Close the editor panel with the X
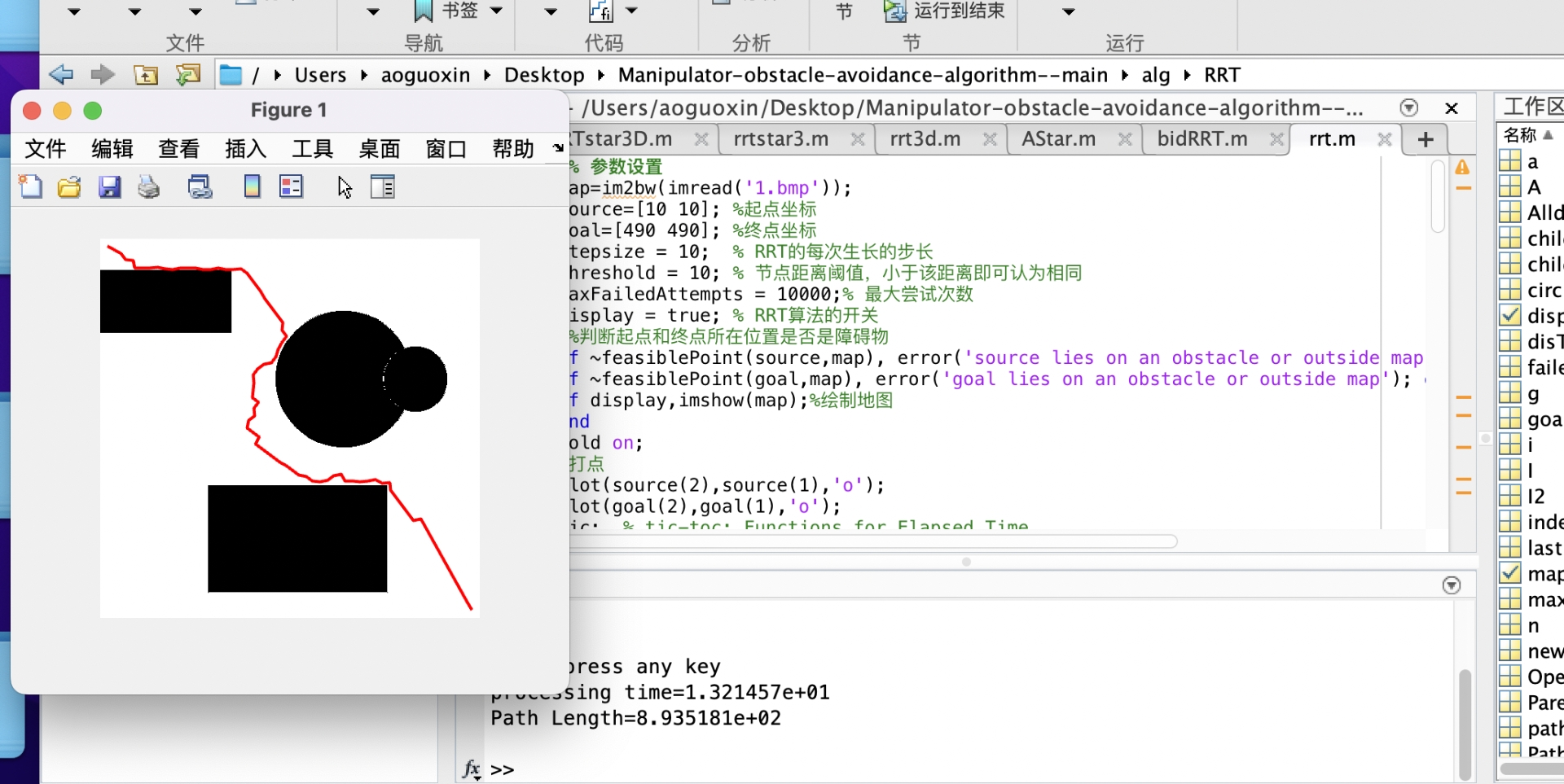Screen dimensions: 1564x784 pos(1452,107)
